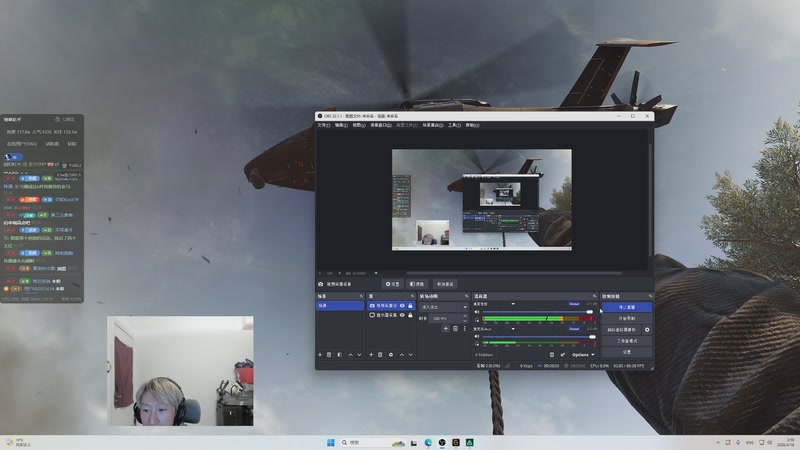Move source down in Sources panel

[411, 355]
